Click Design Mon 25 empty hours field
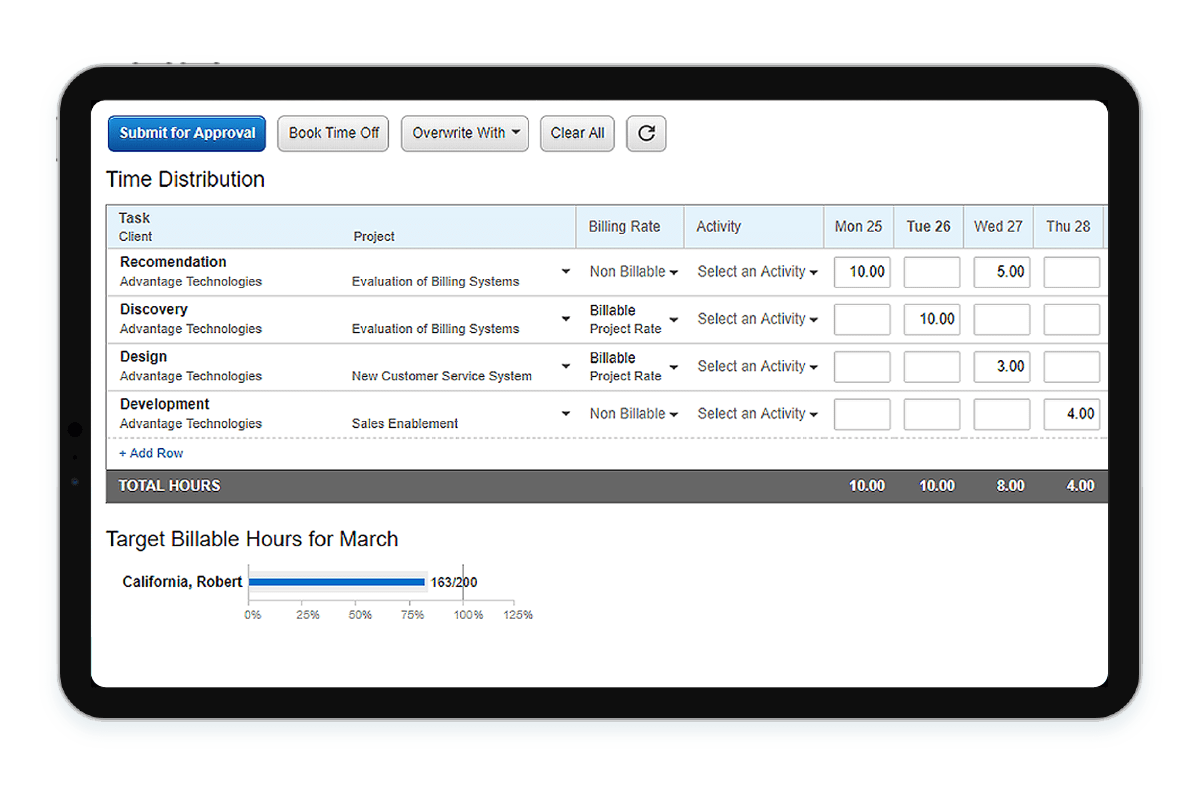This screenshot has width=1200, height=800. point(862,367)
